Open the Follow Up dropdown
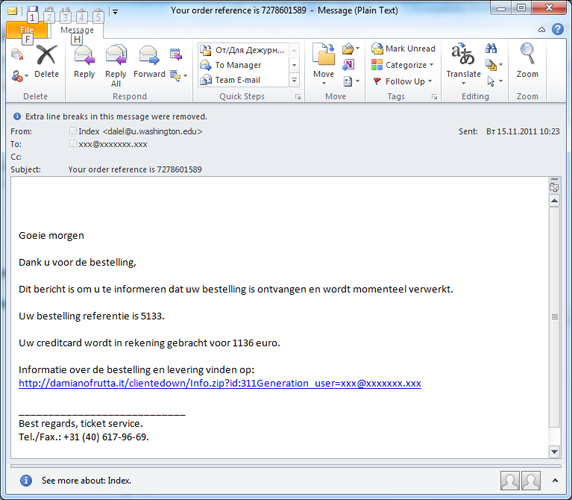The image size is (572, 500). tap(402, 81)
